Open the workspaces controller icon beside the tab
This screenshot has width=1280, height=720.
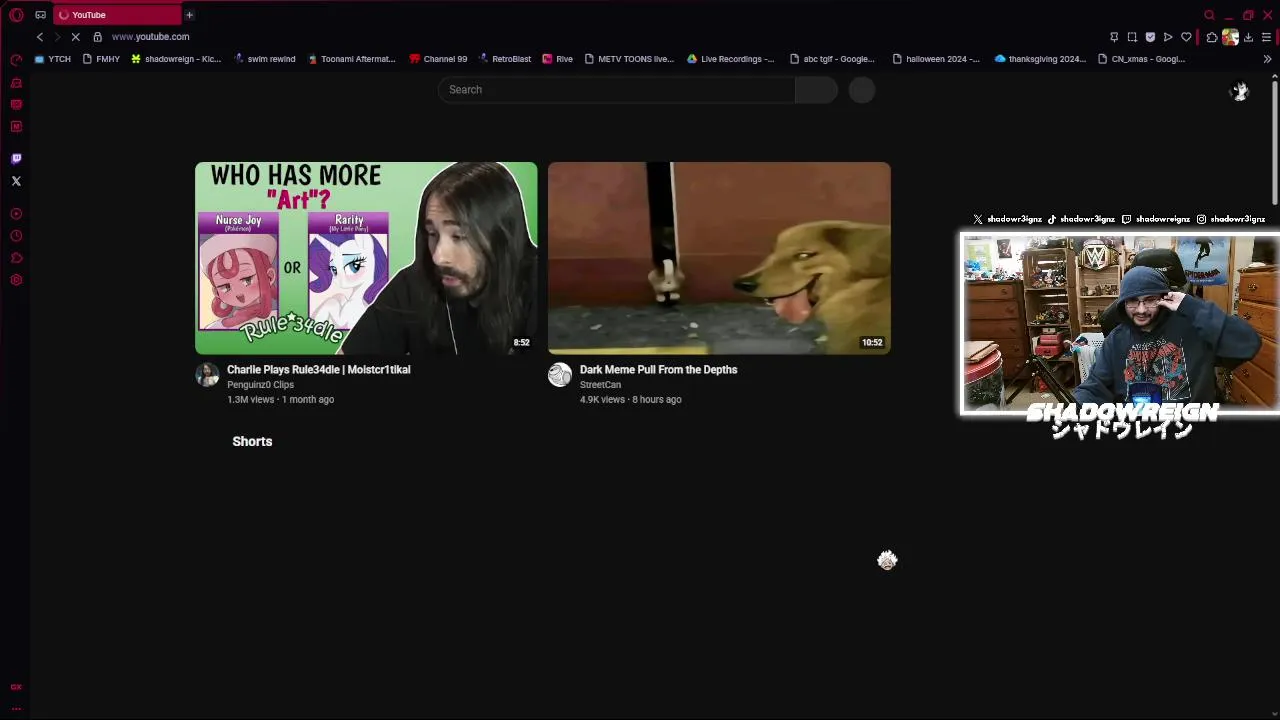click(x=40, y=15)
